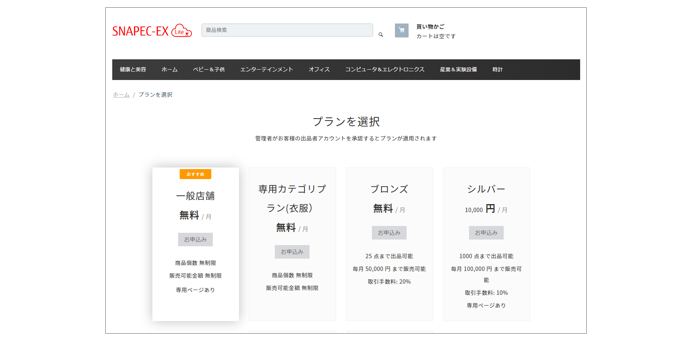690x360 pixels.
Task: Click the 取引手数料: 20% text
Action: [x=389, y=282]
